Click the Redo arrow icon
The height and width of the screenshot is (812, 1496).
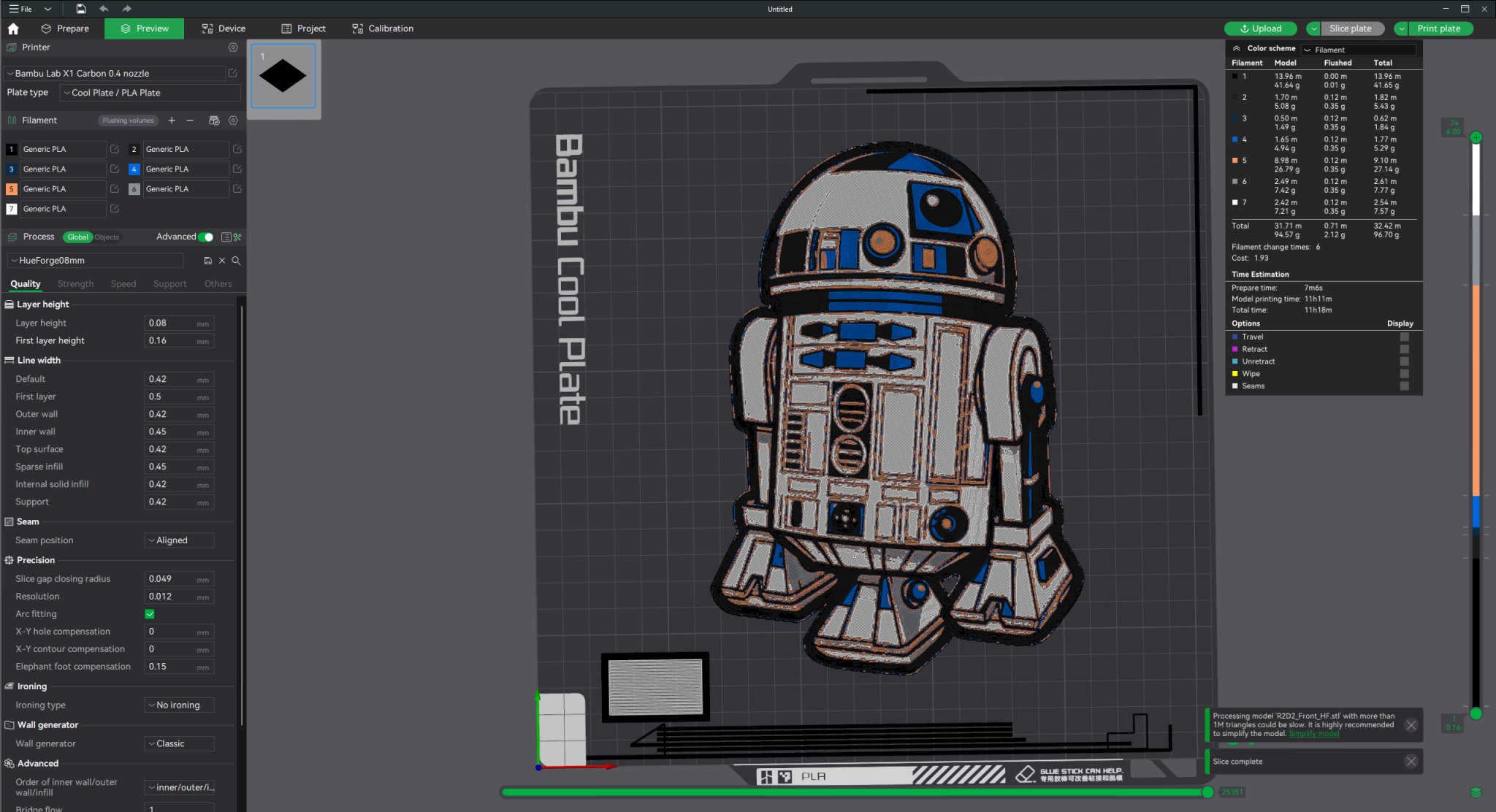(x=126, y=9)
